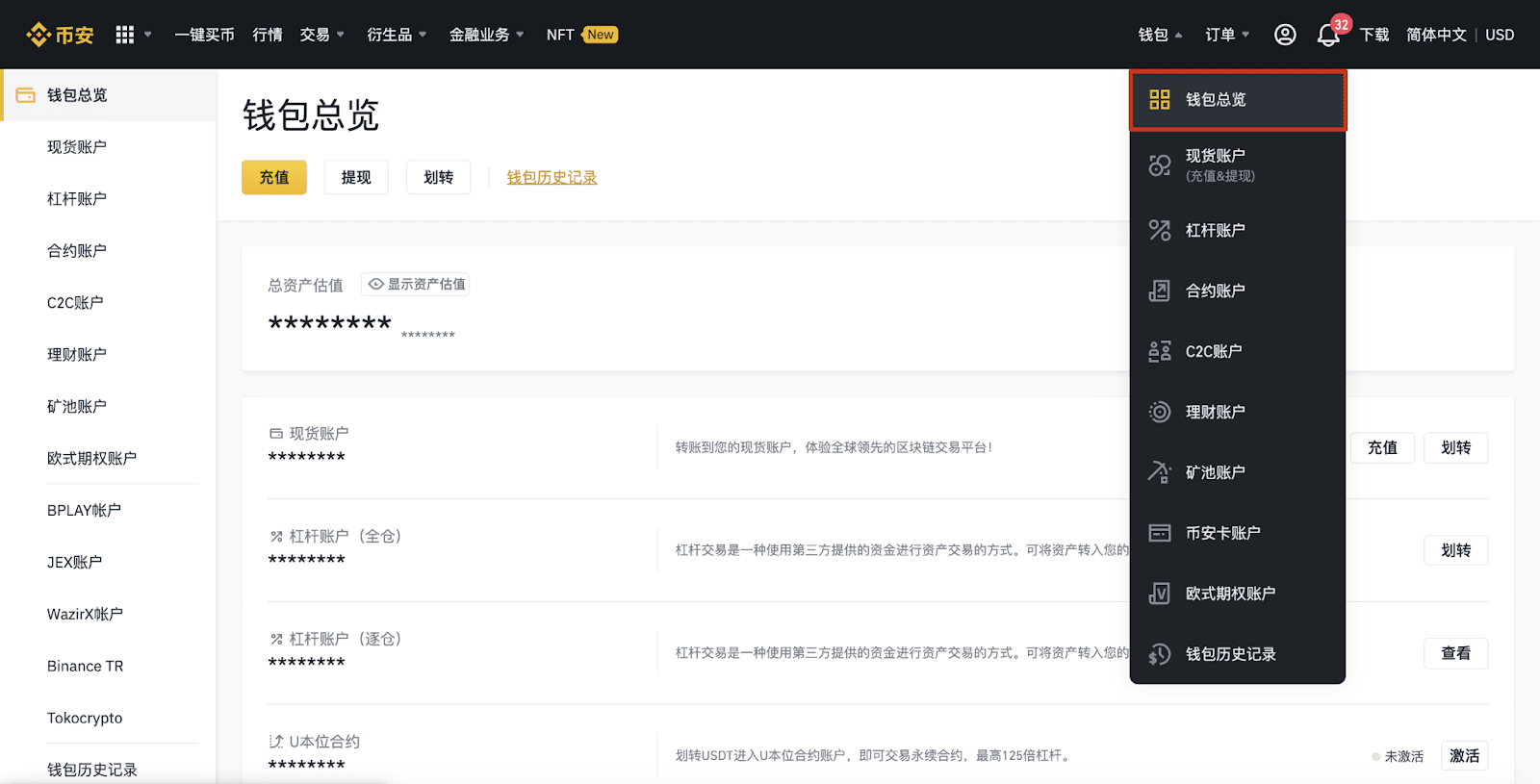
Task: Select 理财账户 in the left sidebar
Action: (x=109, y=355)
